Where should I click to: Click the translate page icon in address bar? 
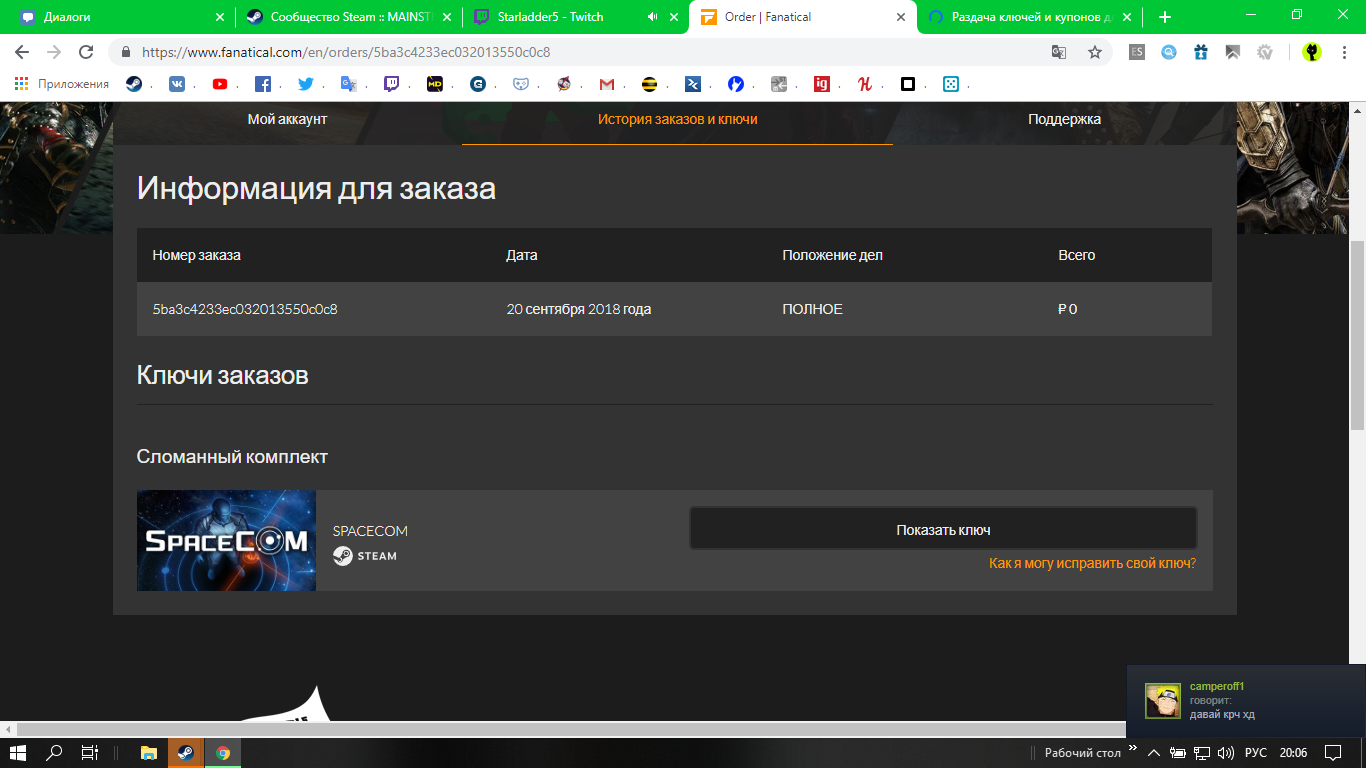pyautogui.click(x=1059, y=52)
